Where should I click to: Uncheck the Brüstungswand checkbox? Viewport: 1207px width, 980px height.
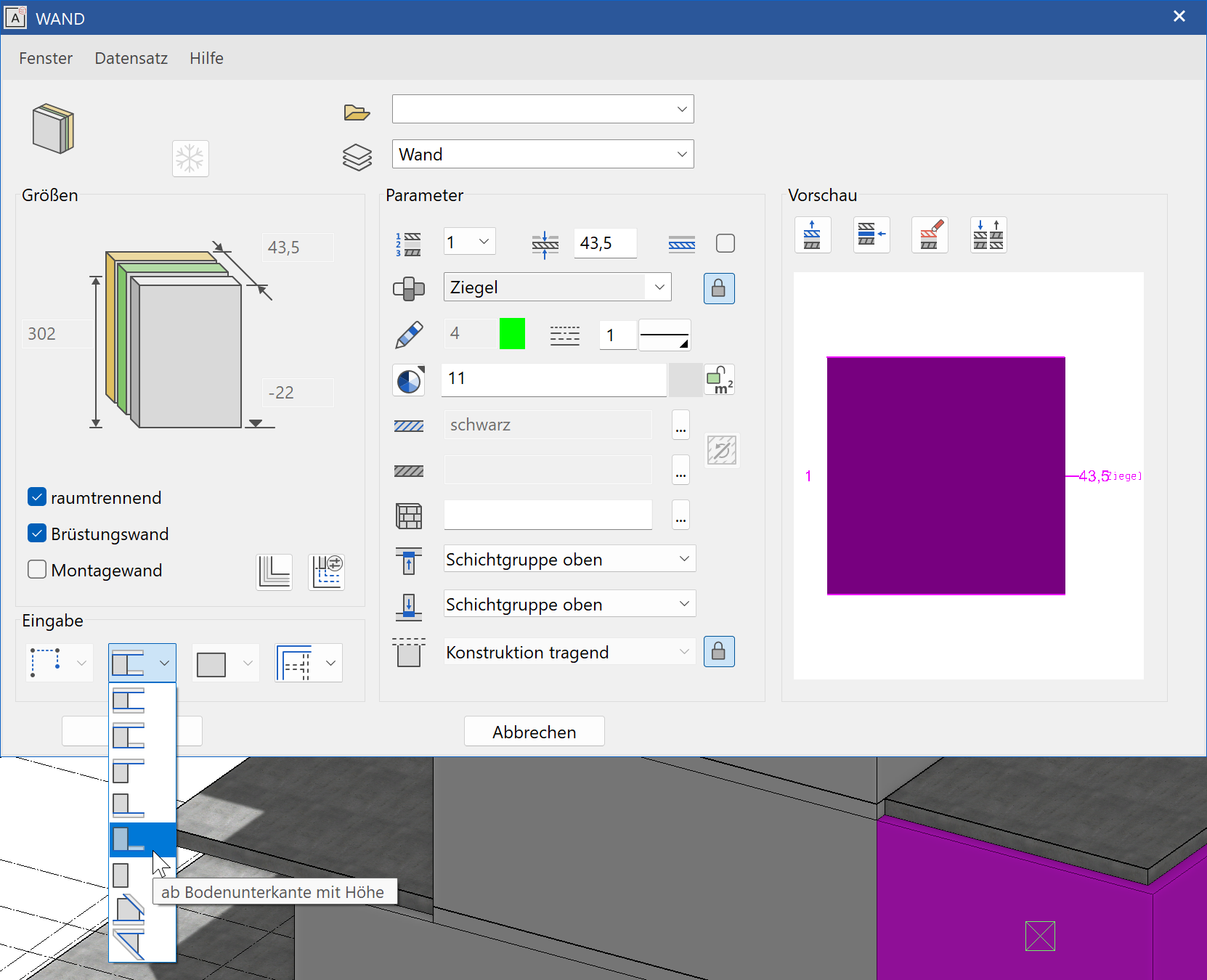37,533
